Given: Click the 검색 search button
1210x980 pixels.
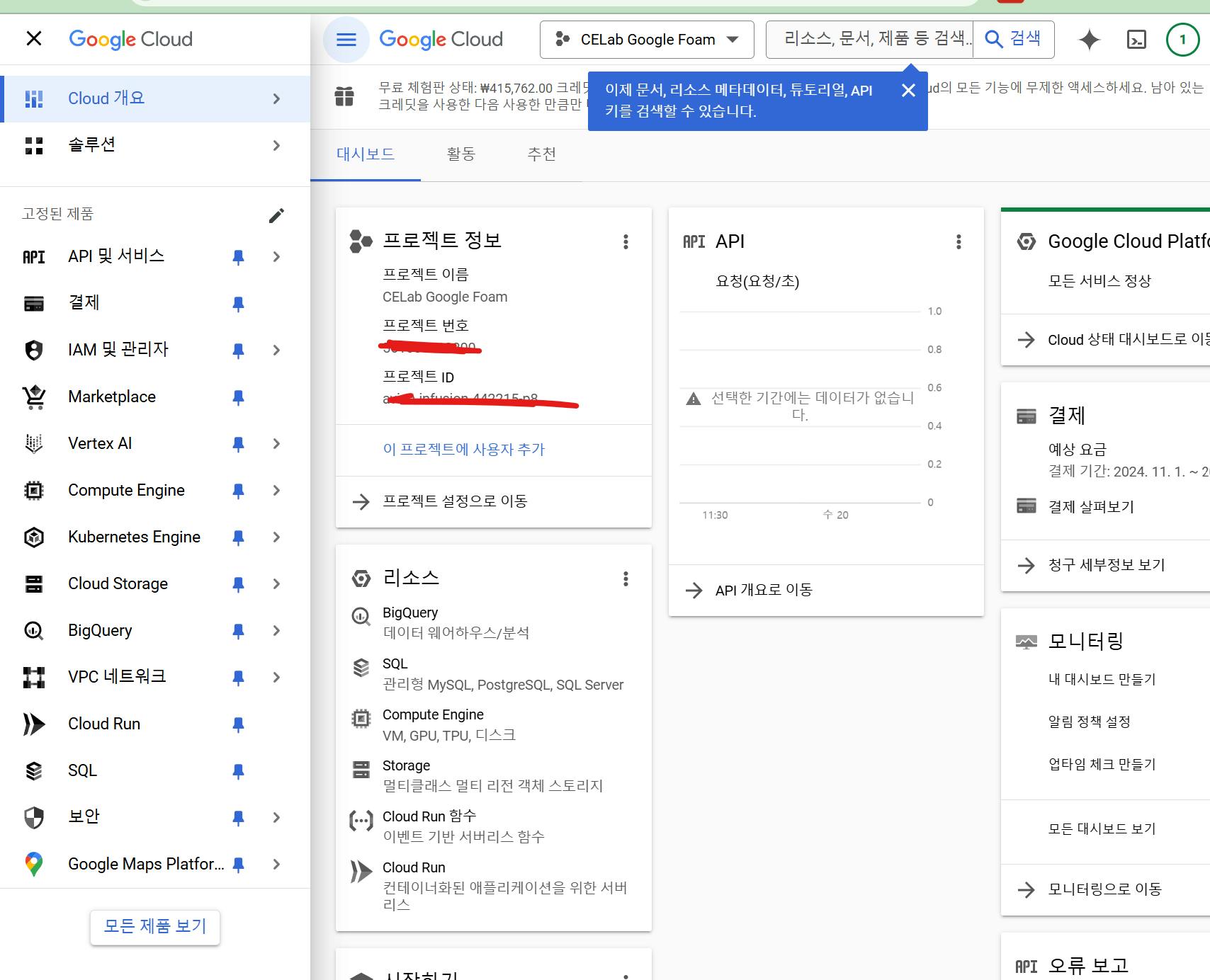Looking at the screenshot, I should [x=1014, y=39].
